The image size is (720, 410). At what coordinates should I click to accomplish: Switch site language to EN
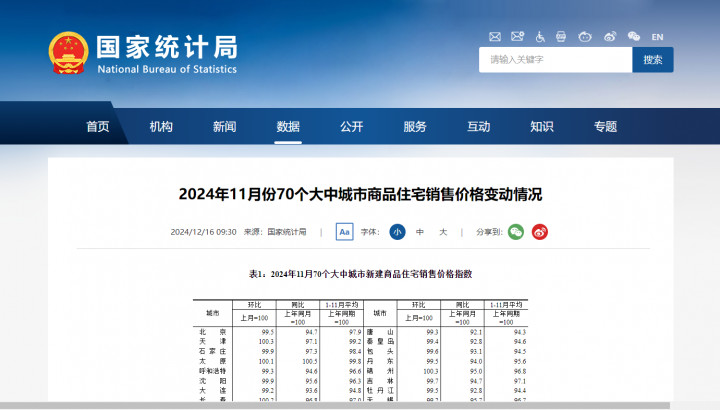[657, 37]
